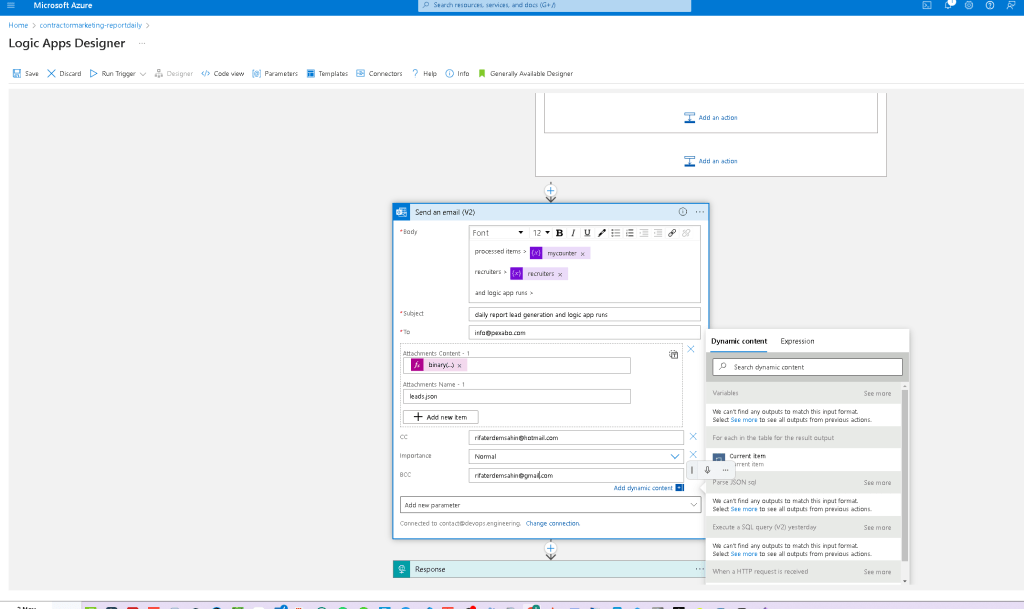Click Search dynamic content box
Viewport: 1024px width, 609px height.
coord(807,367)
